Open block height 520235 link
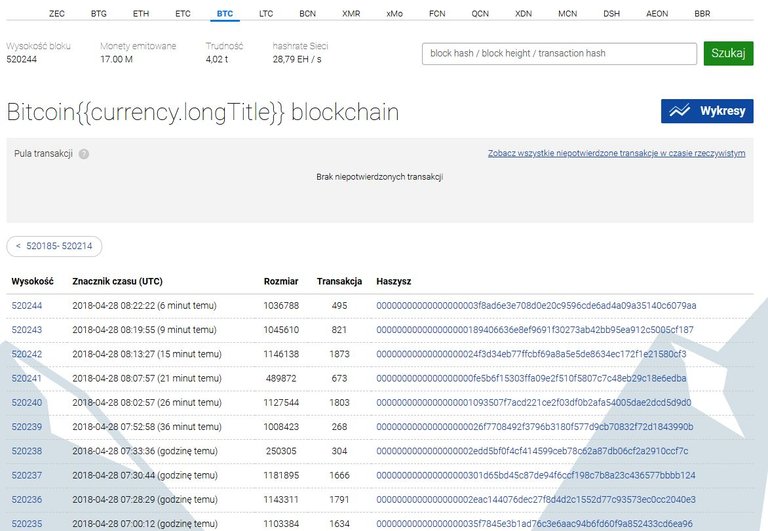 click(27, 524)
